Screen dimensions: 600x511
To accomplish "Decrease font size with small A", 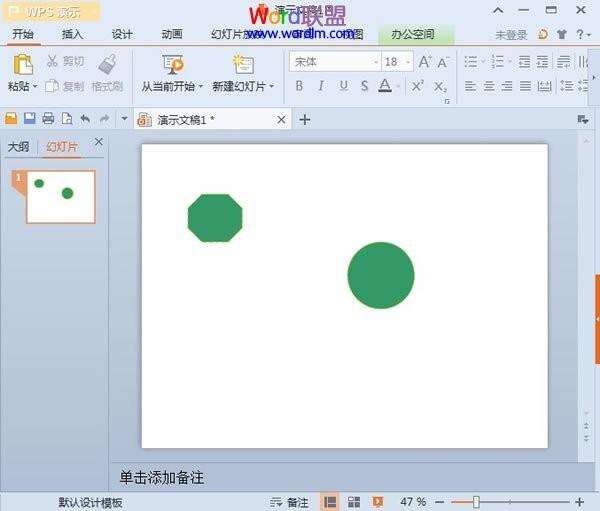I will click(x=443, y=62).
